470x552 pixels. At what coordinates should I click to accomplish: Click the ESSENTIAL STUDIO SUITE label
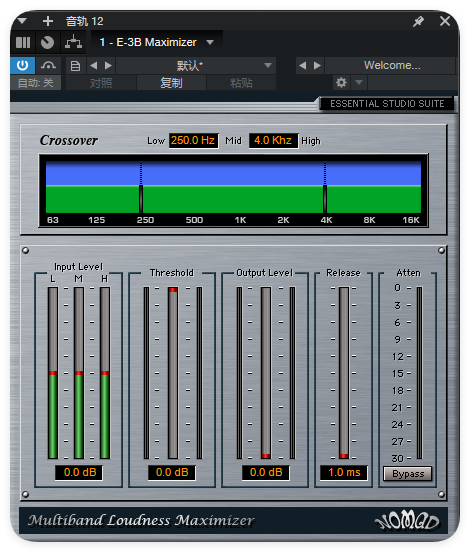pyautogui.click(x=387, y=104)
